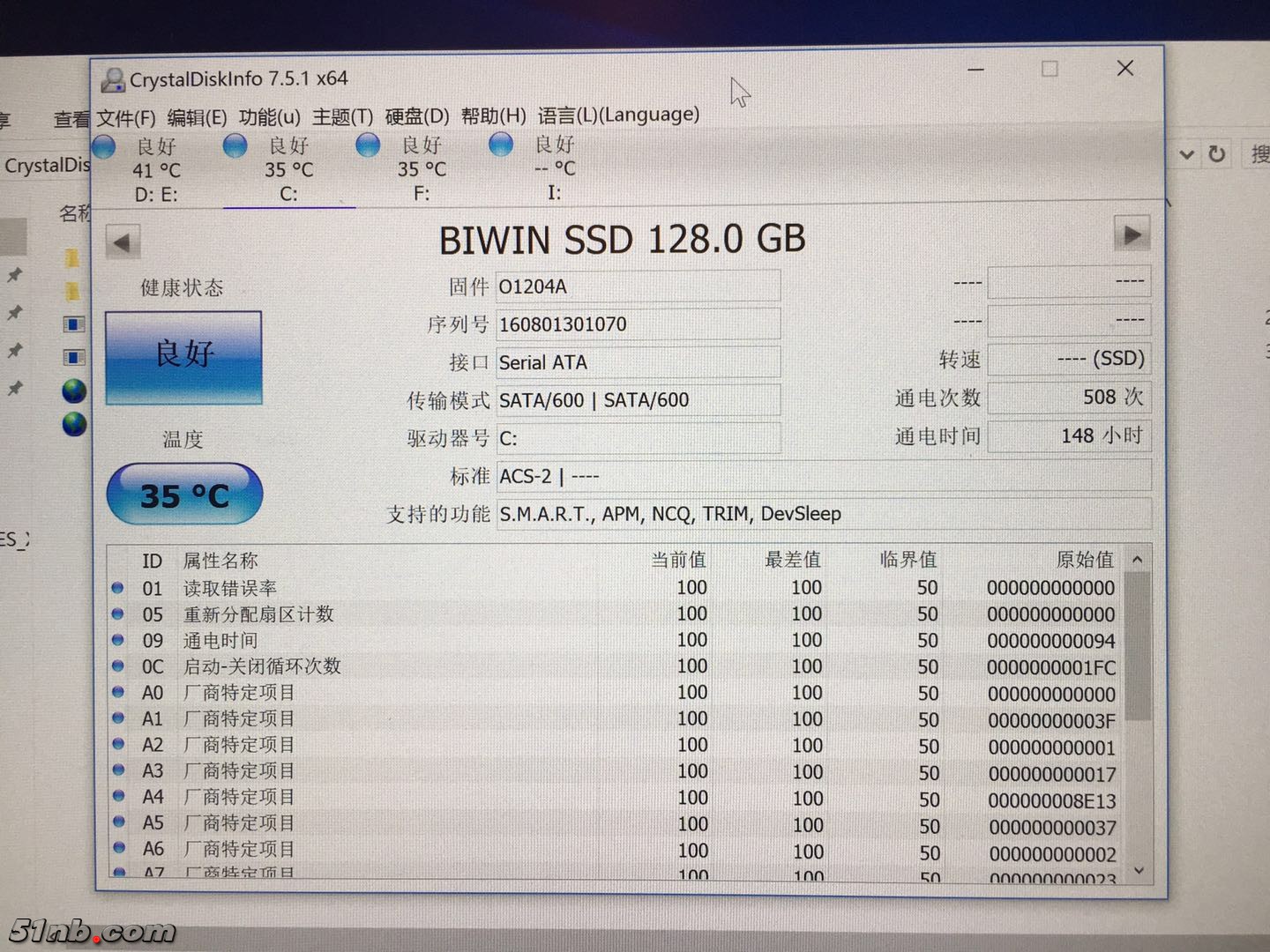Click the gray health icon above drive I:
1270x952 pixels.
[x=500, y=145]
